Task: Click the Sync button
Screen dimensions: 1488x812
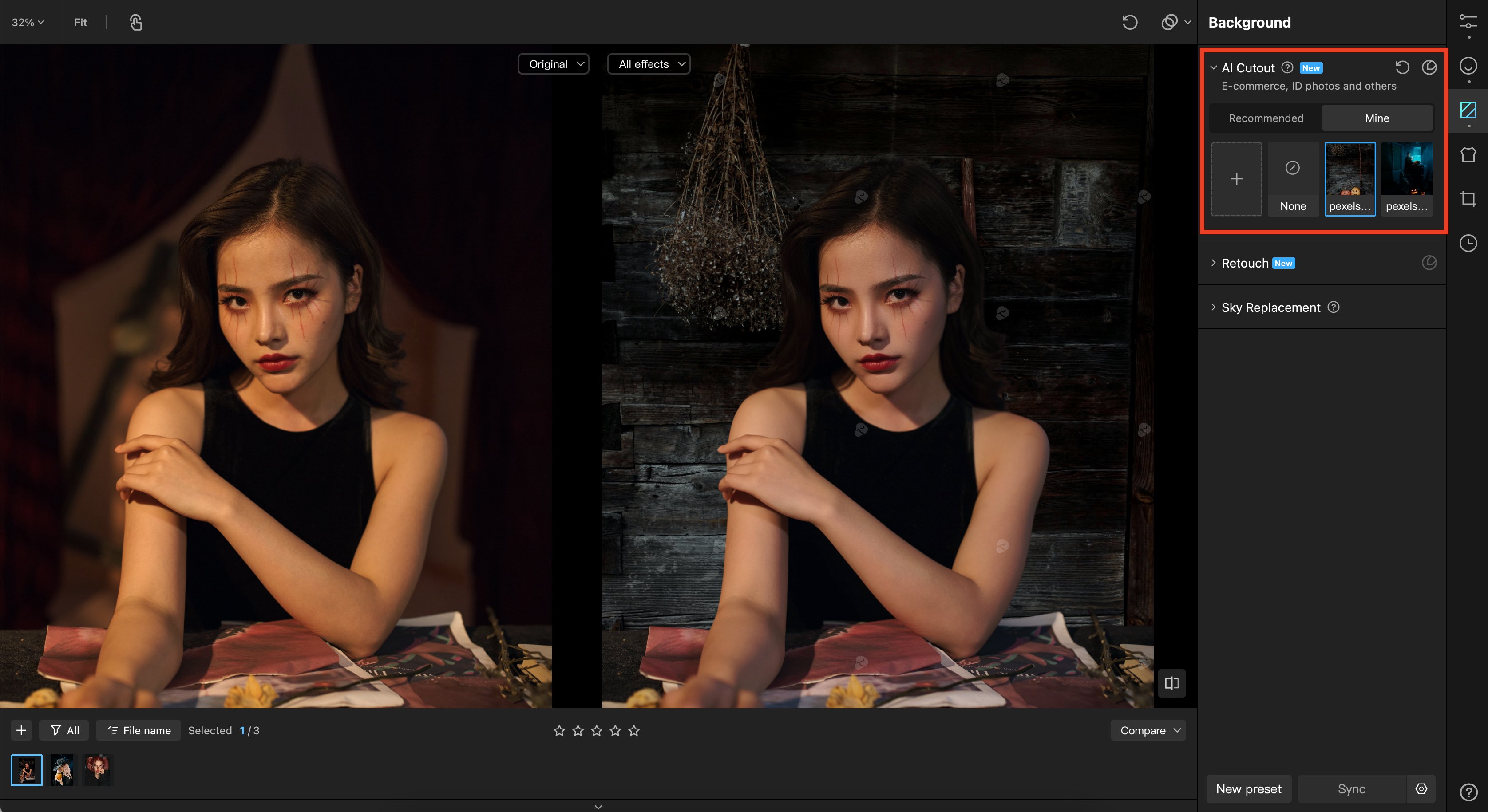Action: (1351, 789)
